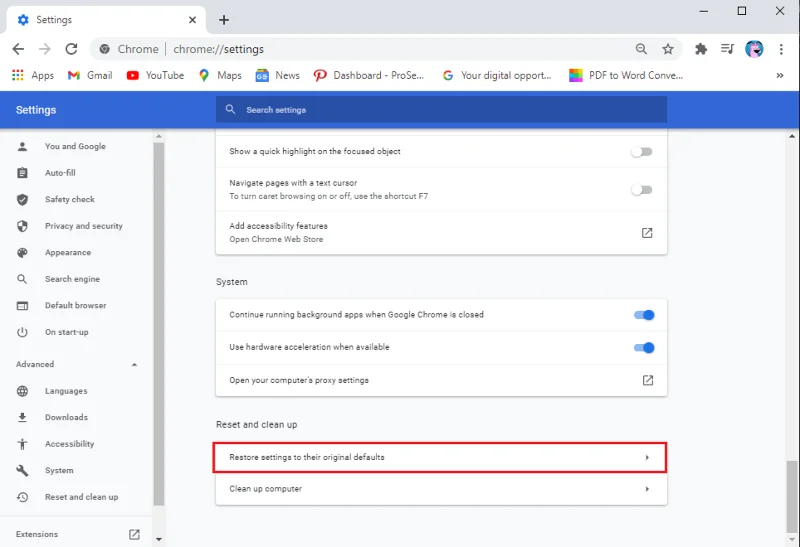Click the Extensions external link icon in sidebar
This screenshot has width=800, height=547.
click(x=134, y=534)
